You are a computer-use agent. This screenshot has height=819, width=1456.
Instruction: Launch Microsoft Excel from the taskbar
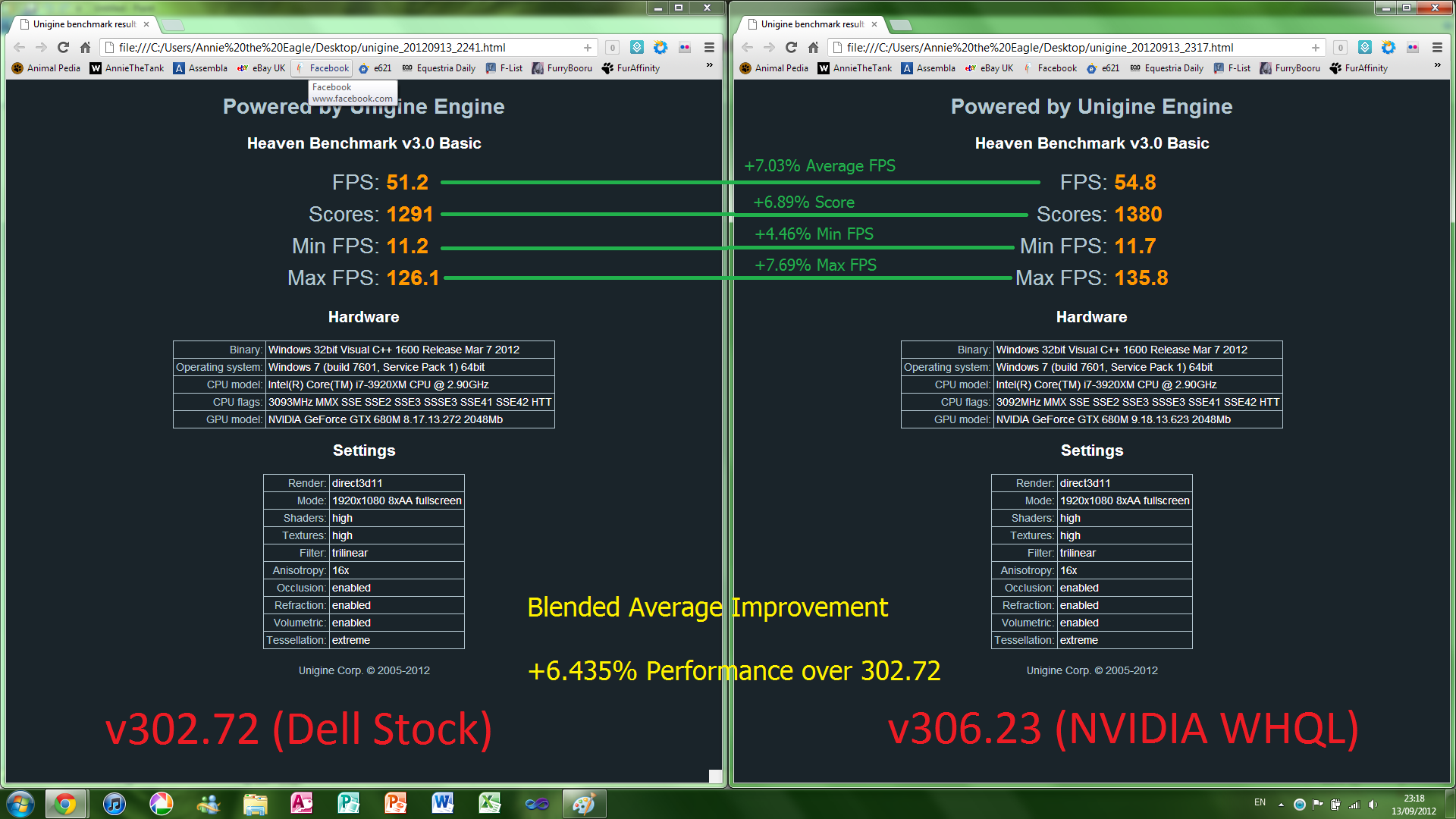pyautogui.click(x=490, y=804)
